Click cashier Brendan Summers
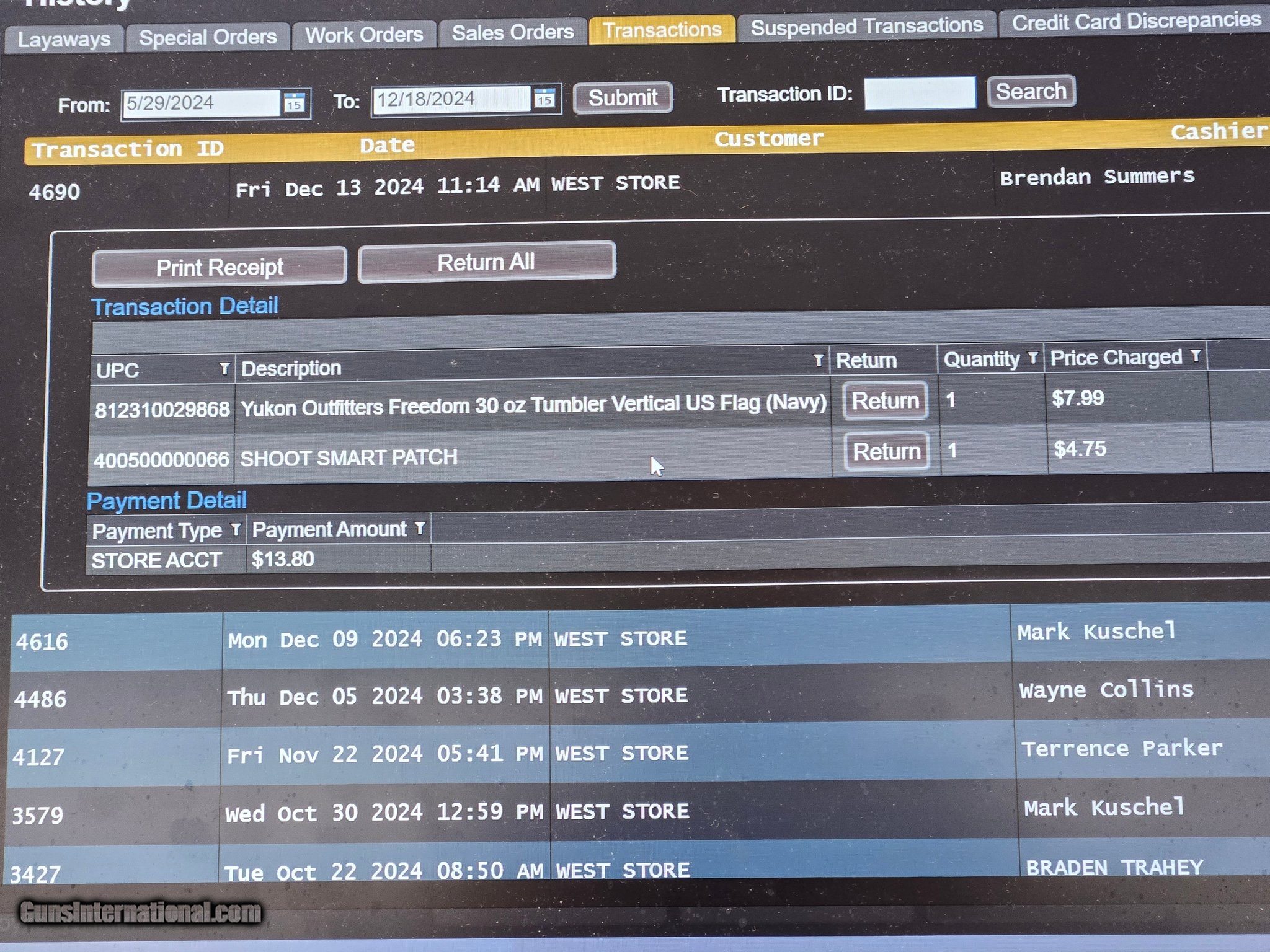Viewport: 1270px width, 952px height. click(x=1097, y=177)
